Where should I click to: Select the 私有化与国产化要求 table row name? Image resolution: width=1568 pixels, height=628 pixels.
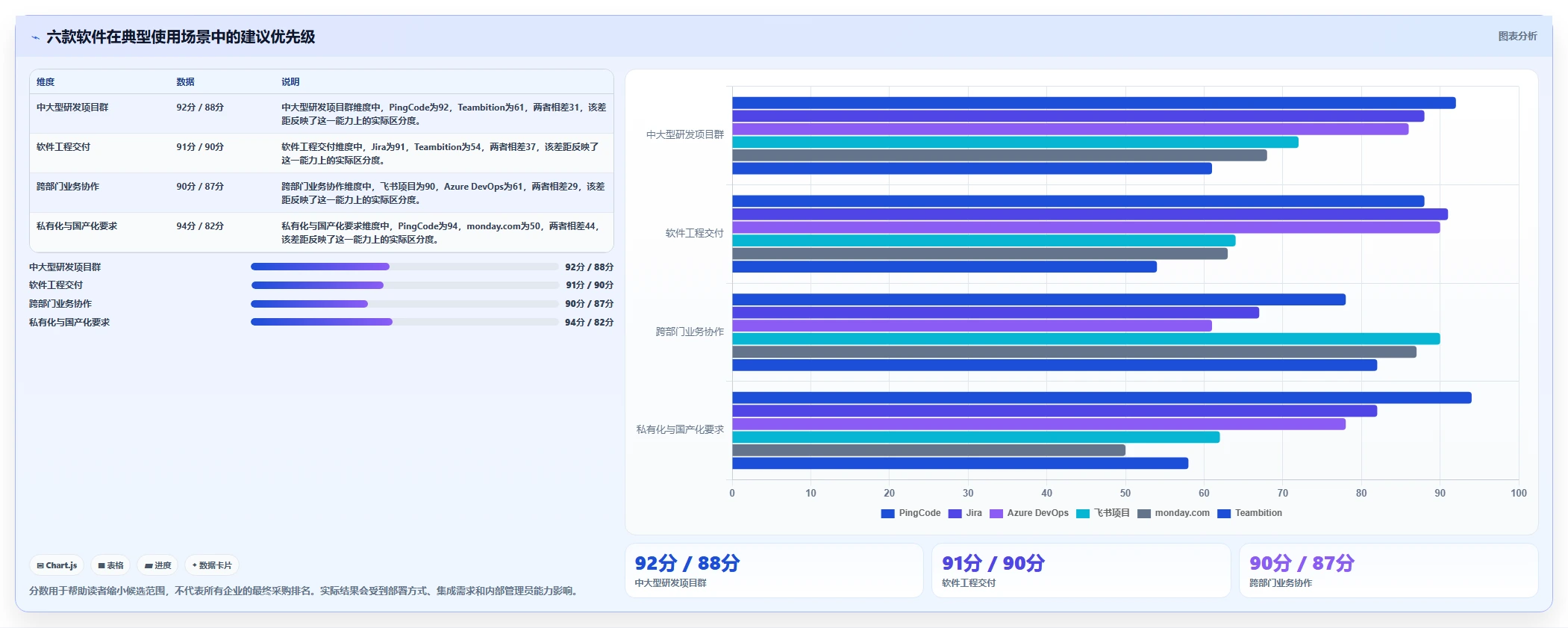point(77,226)
